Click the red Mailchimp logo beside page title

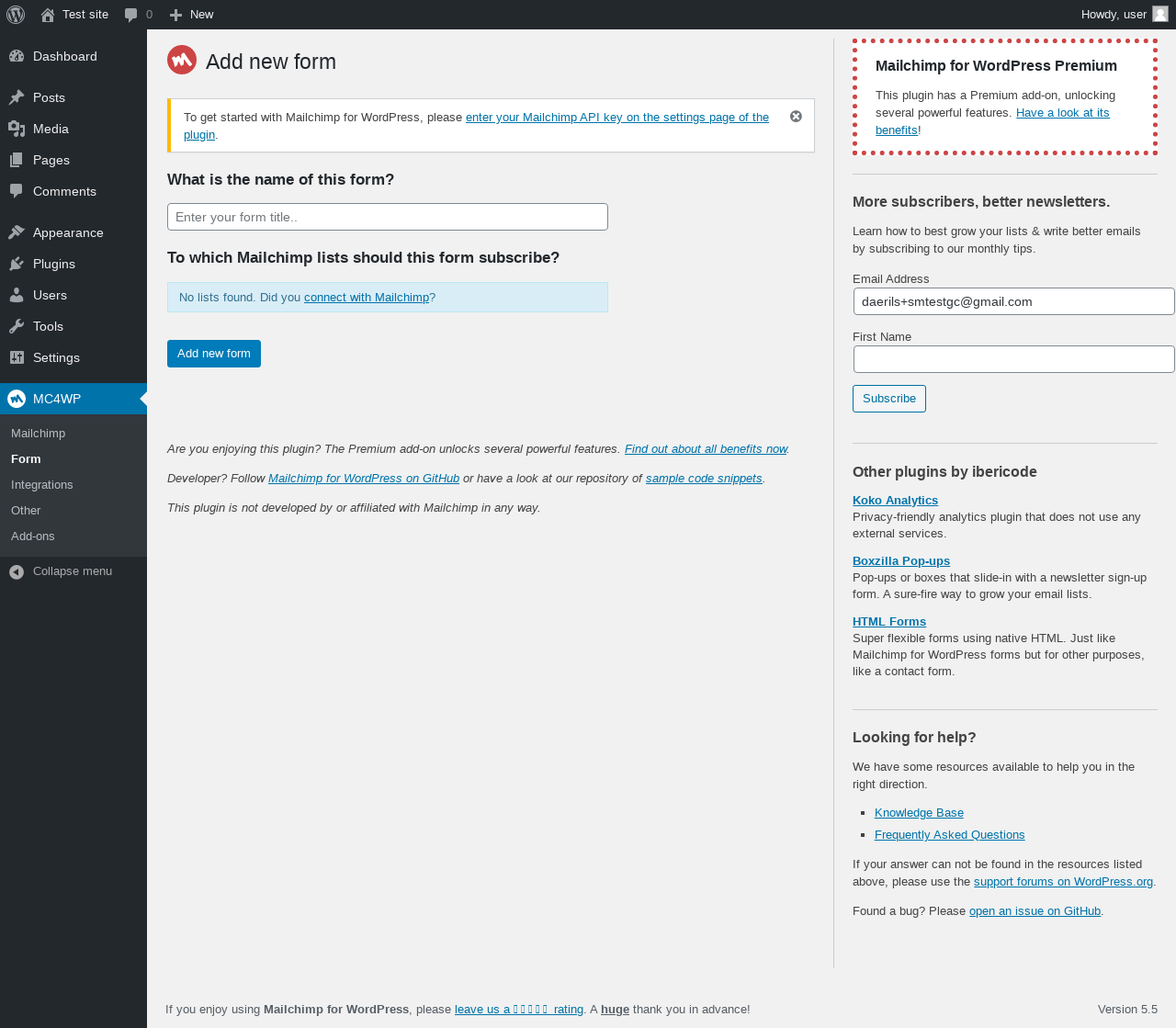pyautogui.click(x=182, y=60)
